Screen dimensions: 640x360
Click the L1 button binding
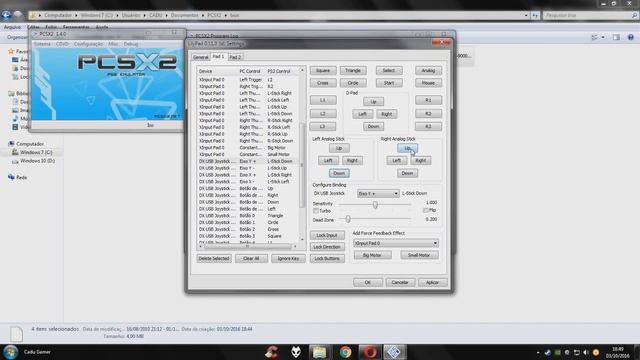tap(323, 100)
